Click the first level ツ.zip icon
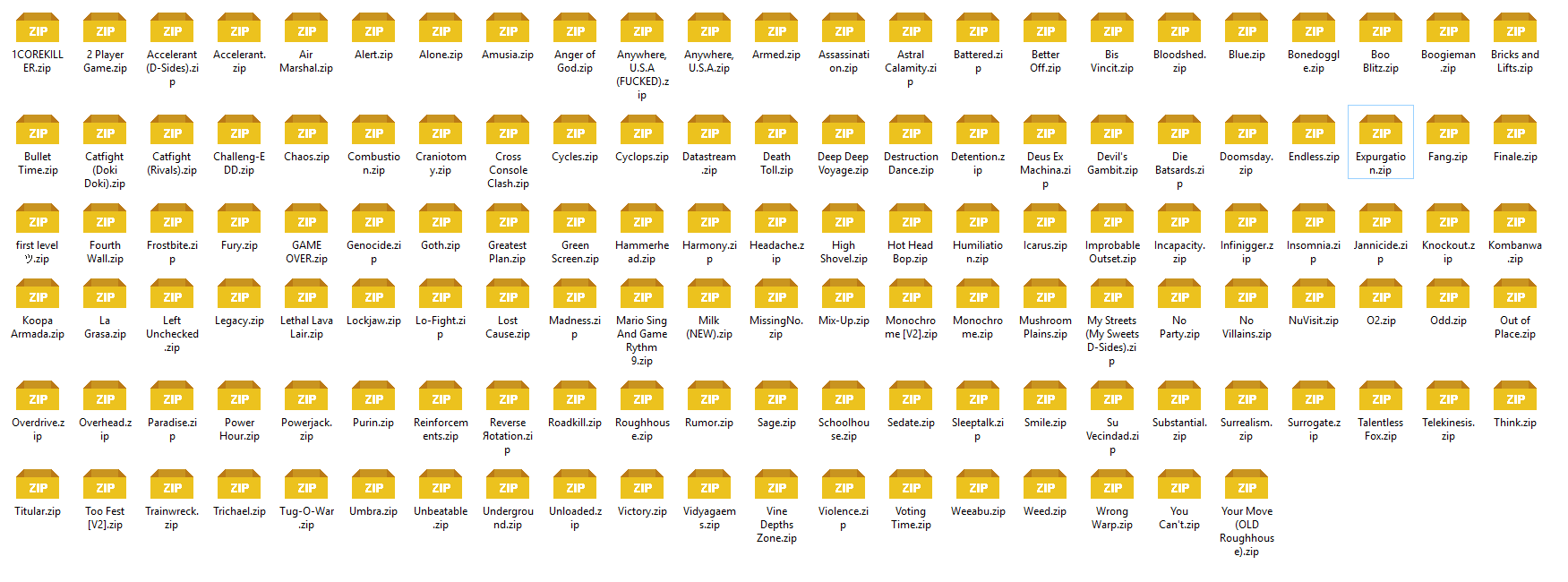Image resolution: width=1568 pixels, height=582 pixels. 38,219
